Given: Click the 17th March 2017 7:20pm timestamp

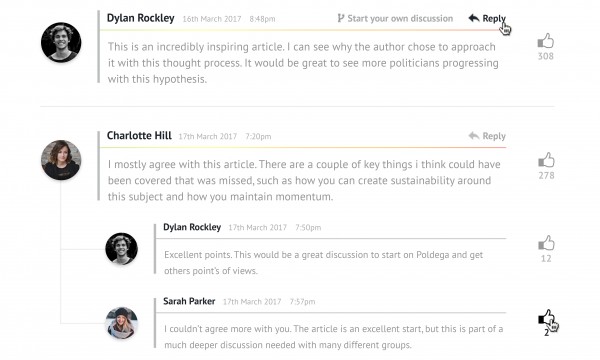Looking at the screenshot, I should (x=225, y=137).
